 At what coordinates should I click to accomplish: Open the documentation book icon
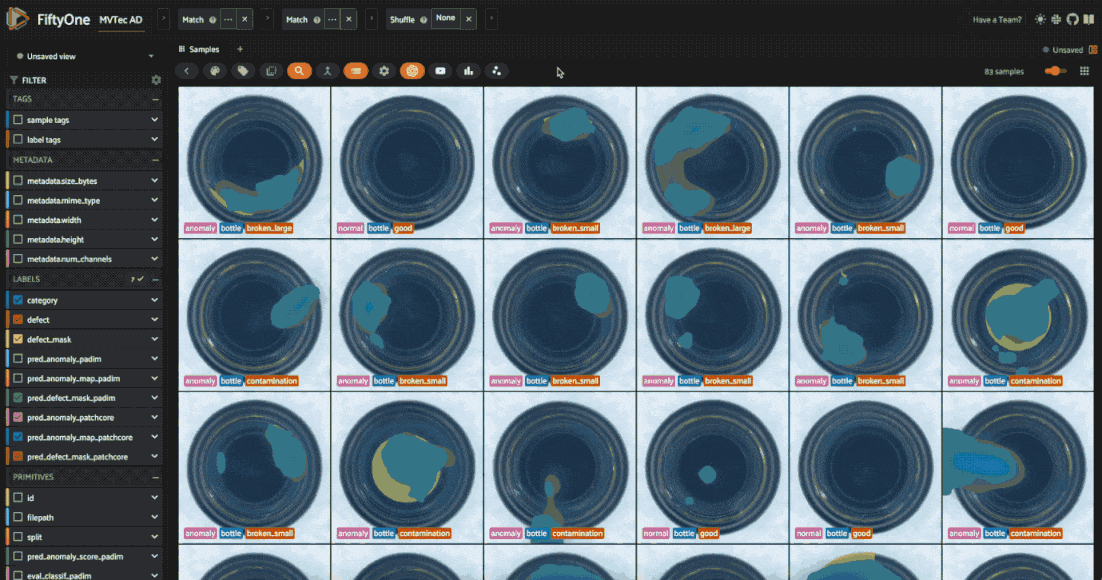[x=1089, y=20]
